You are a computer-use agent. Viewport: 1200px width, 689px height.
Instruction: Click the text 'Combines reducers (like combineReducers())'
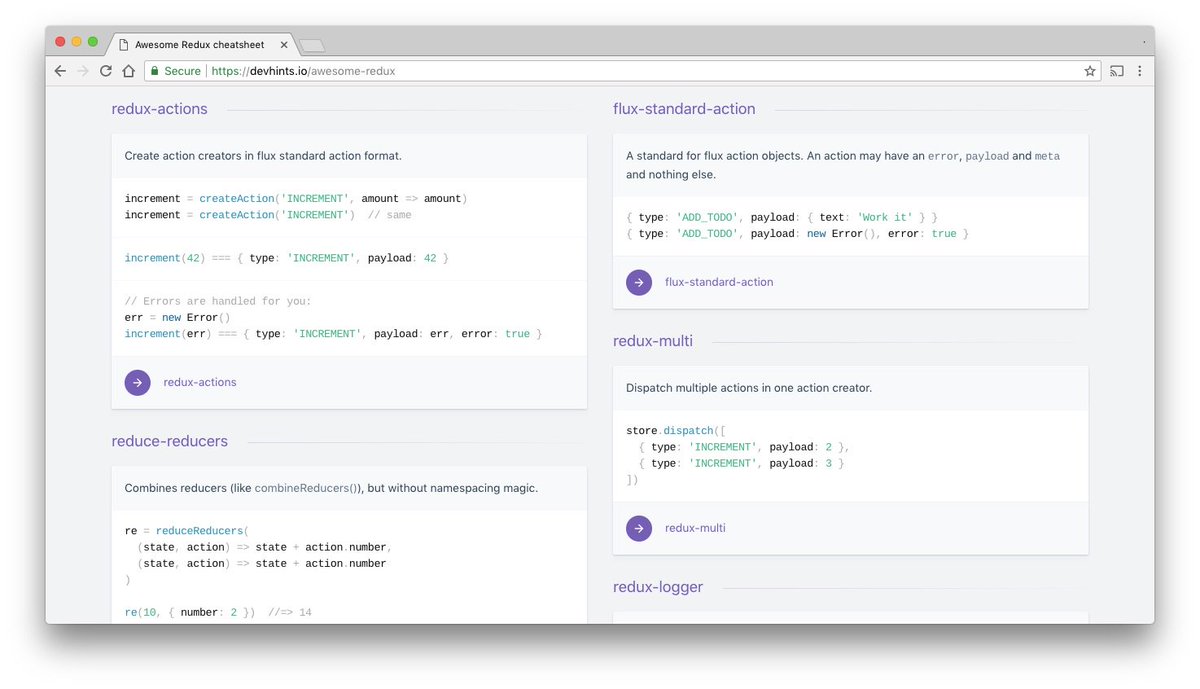[243, 488]
